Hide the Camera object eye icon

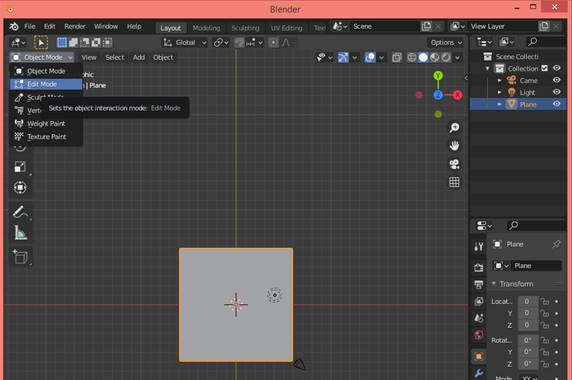[x=557, y=80]
